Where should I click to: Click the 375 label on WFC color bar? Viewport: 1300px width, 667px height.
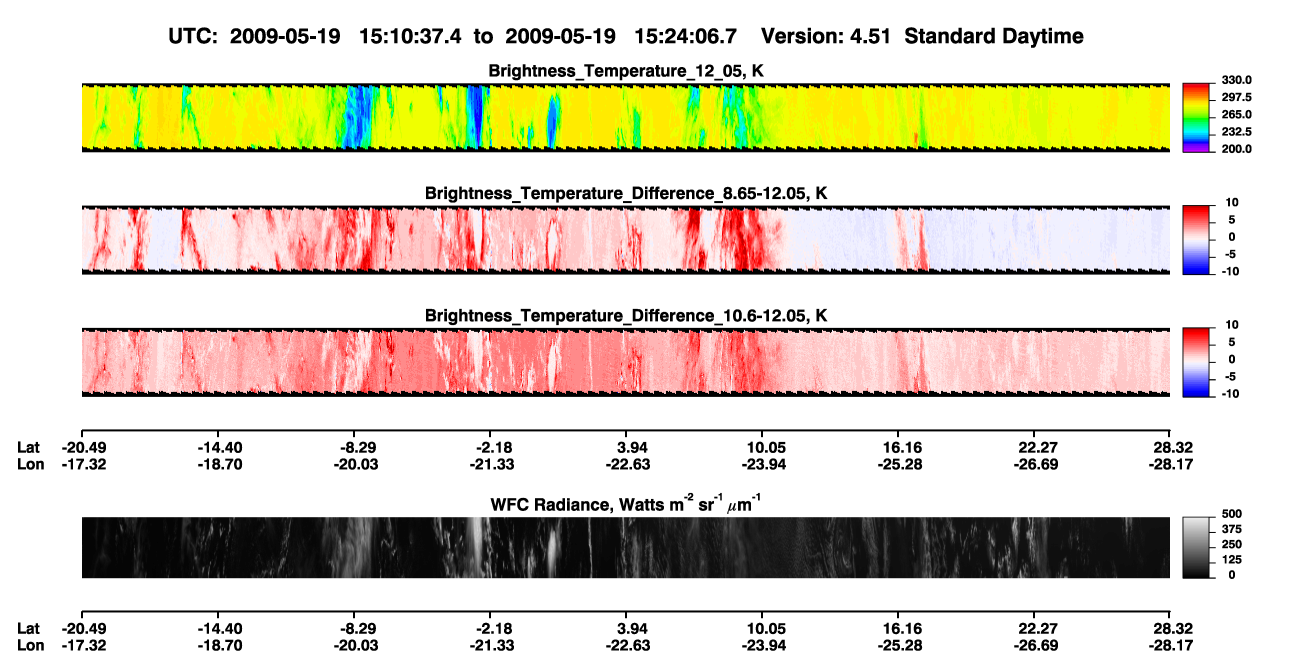point(1233,530)
